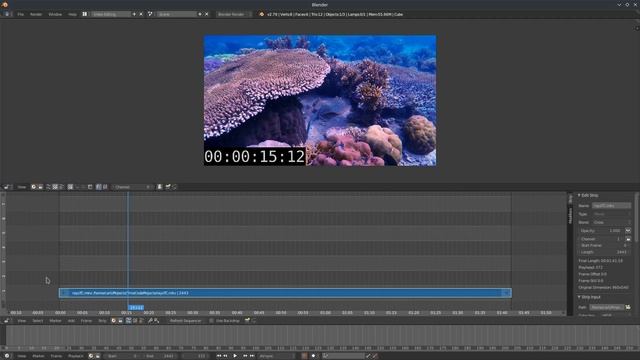Collapse the Strip Input panel
This screenshot has width=640, height=360.
(x=579, y=297)
